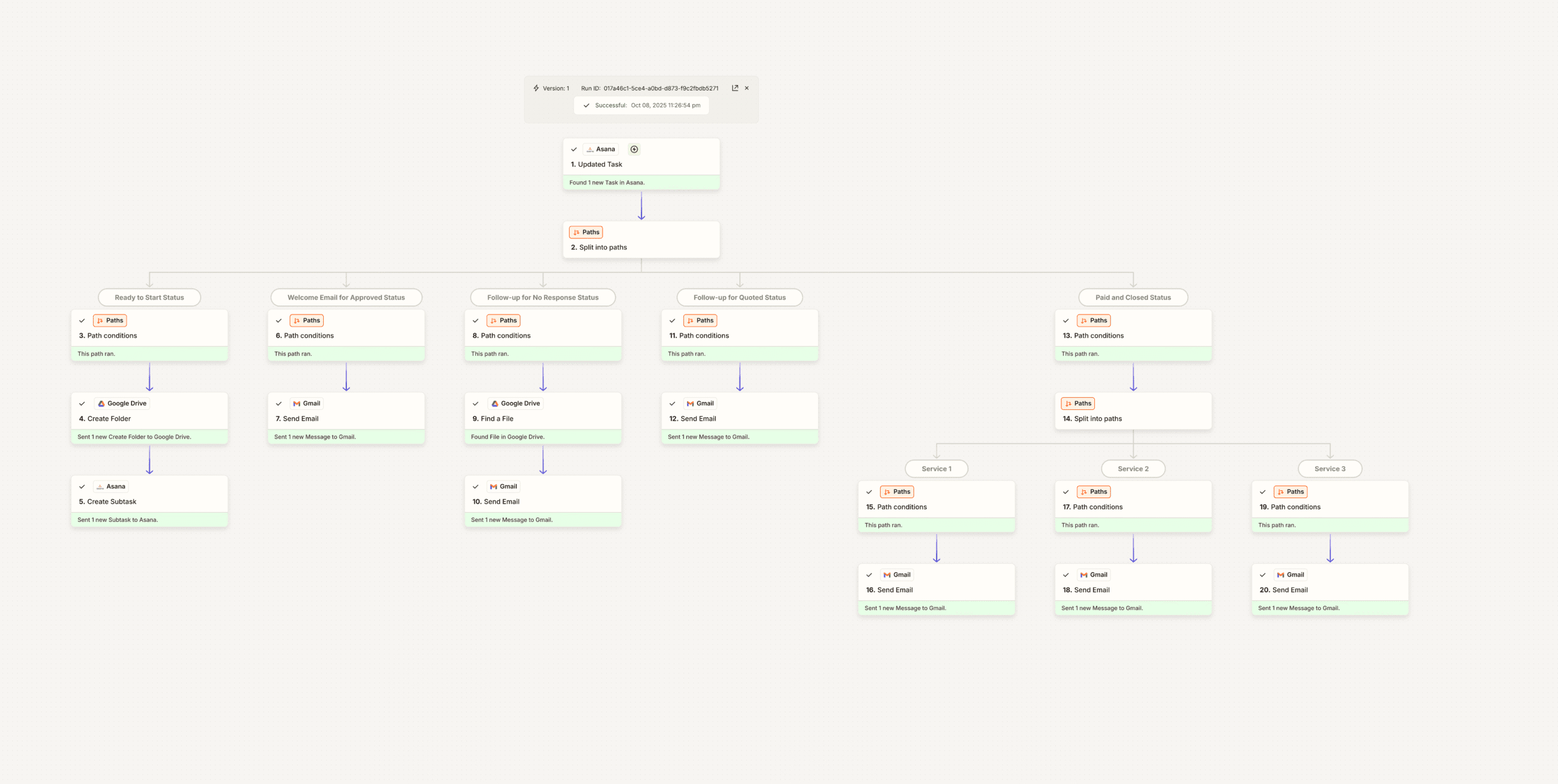1558x784 pixels.
Task: Toggle the checkmark on Updated Task step
Action: click(x=573, y=149)
